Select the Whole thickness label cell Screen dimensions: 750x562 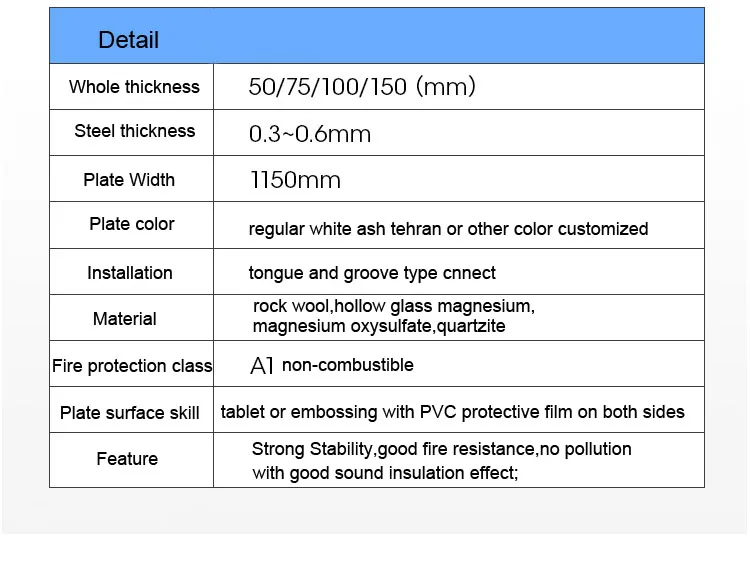[134, 87]
